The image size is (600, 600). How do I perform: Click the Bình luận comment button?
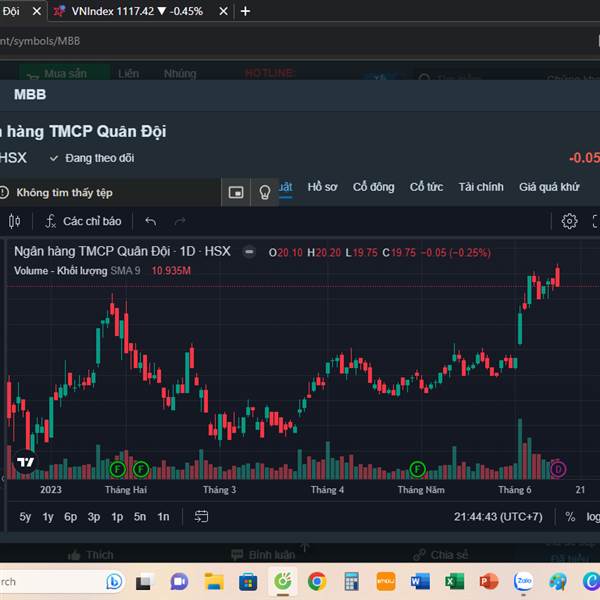[263, 555]
